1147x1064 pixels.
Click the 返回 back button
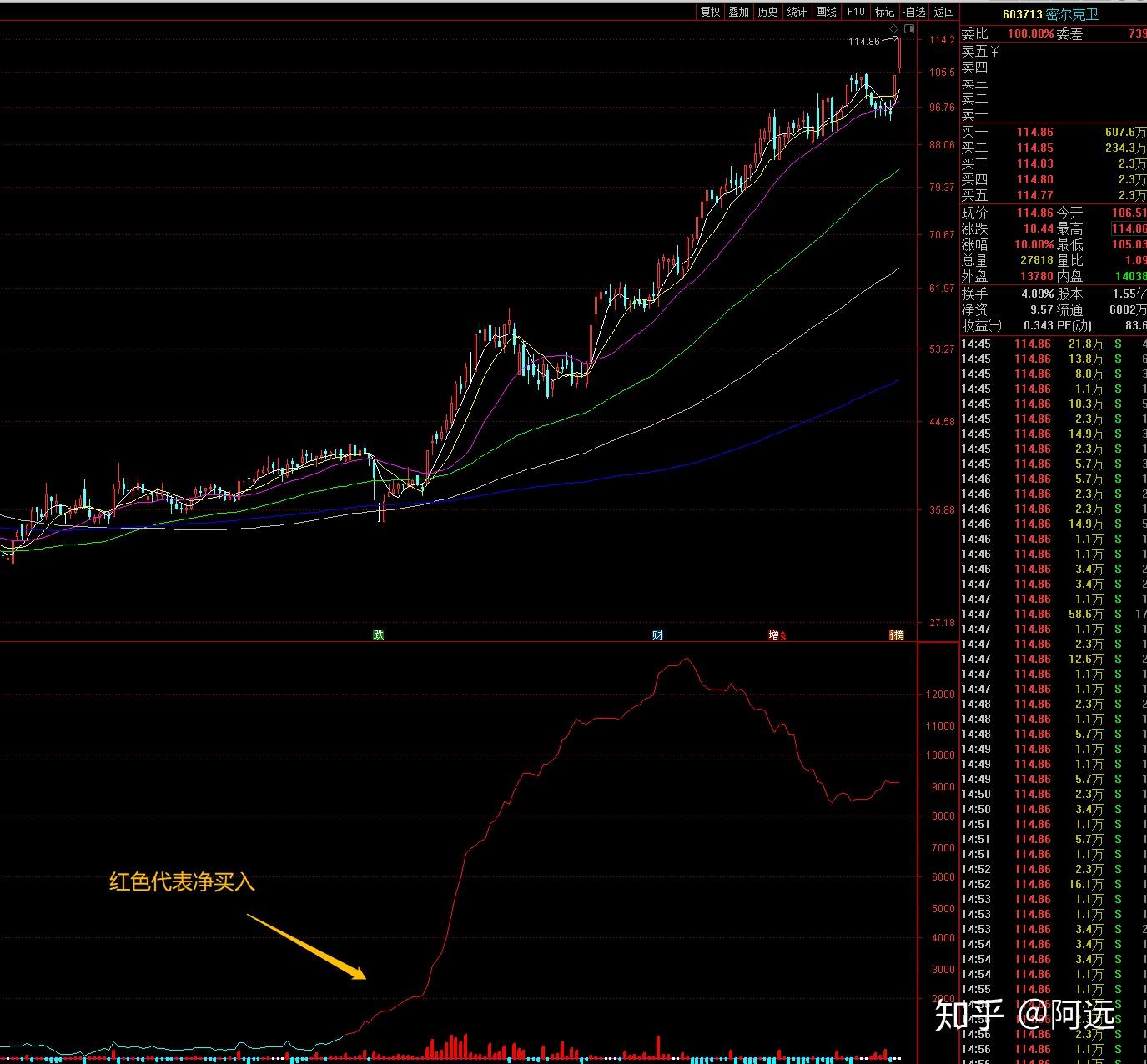(944, 12)
